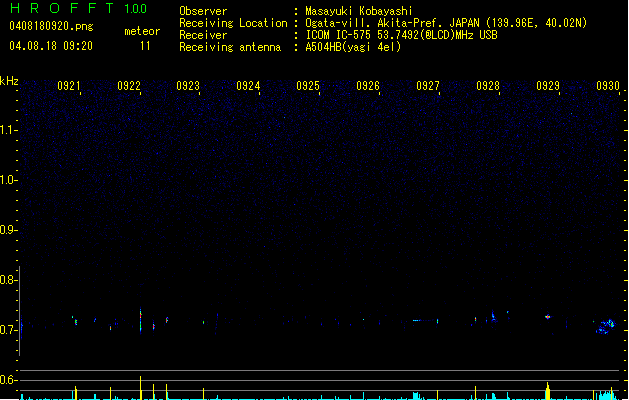Select the file name 0408180920.png

click(51, 26)
